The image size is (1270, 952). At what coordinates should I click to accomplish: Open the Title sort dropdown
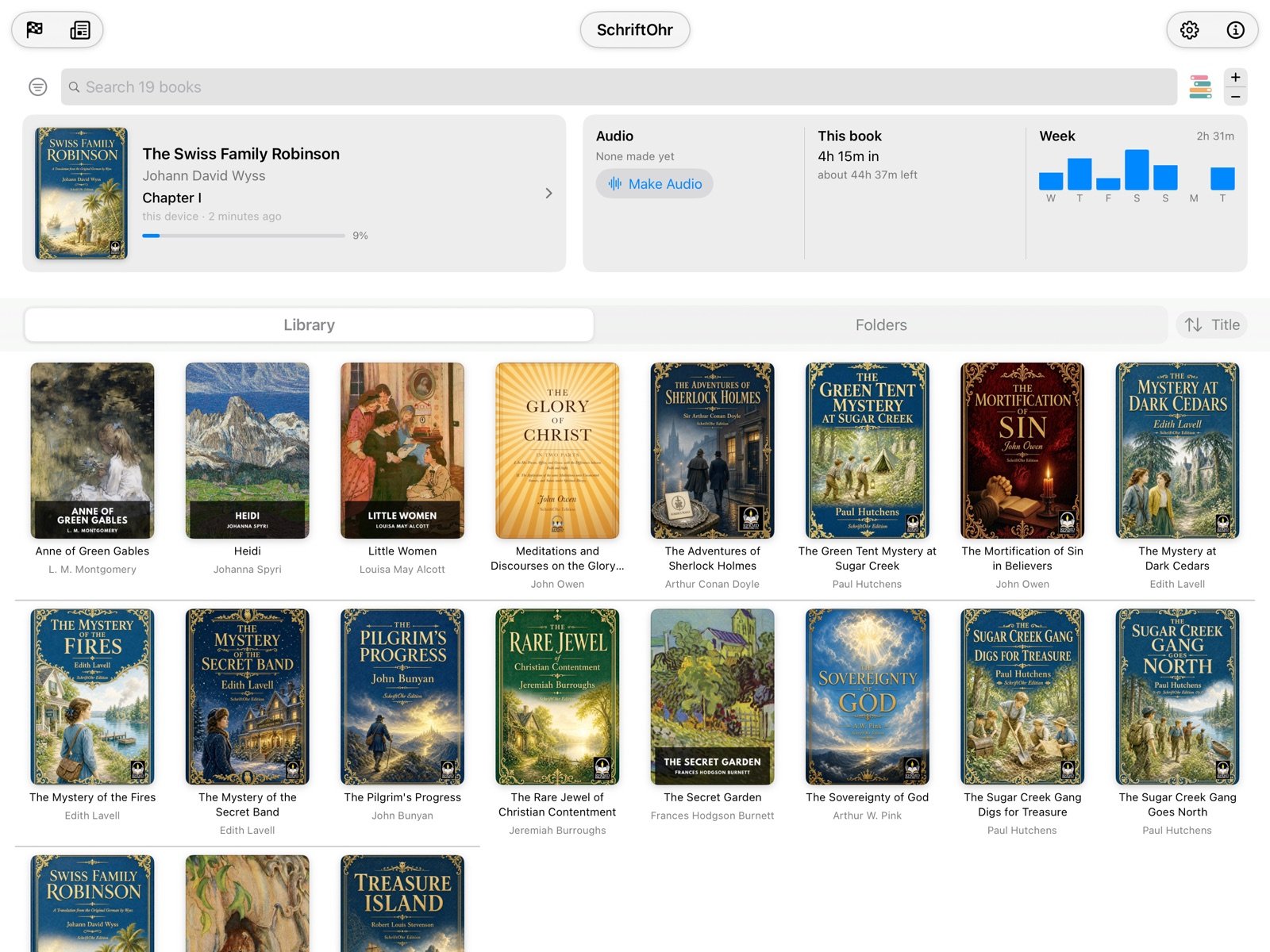pos(1212,325)
